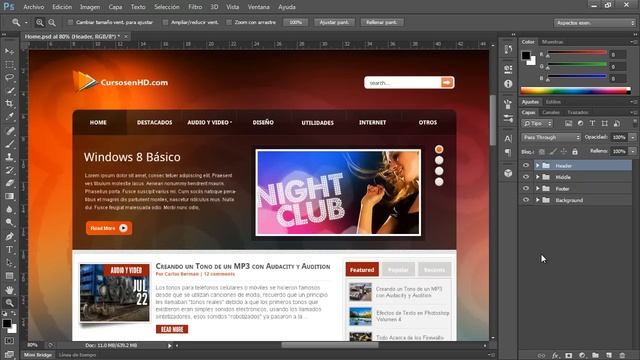Click Add layer style fx icon

(x=555, y=356)
